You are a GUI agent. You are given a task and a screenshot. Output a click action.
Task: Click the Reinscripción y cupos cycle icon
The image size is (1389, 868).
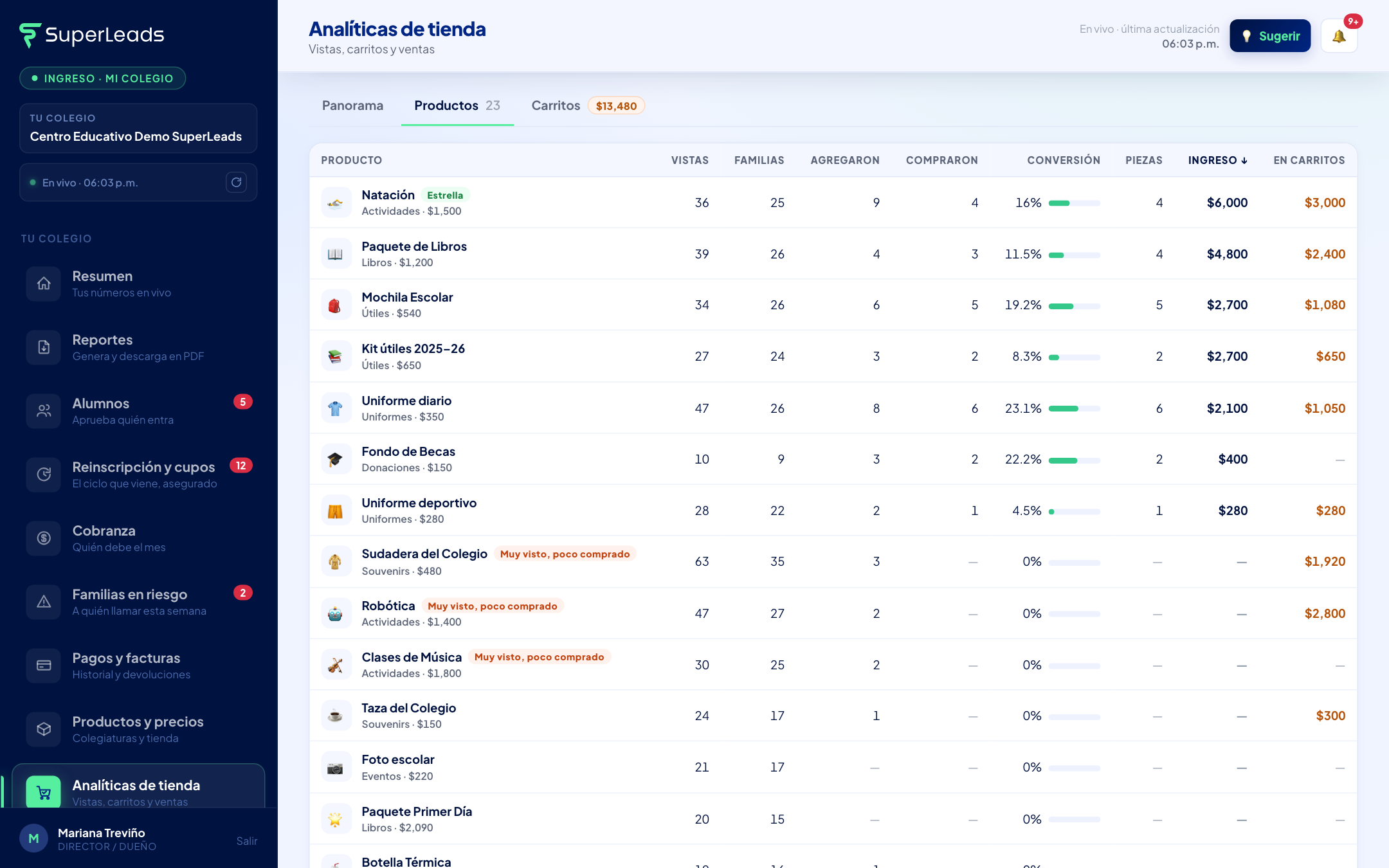(44, 475)
